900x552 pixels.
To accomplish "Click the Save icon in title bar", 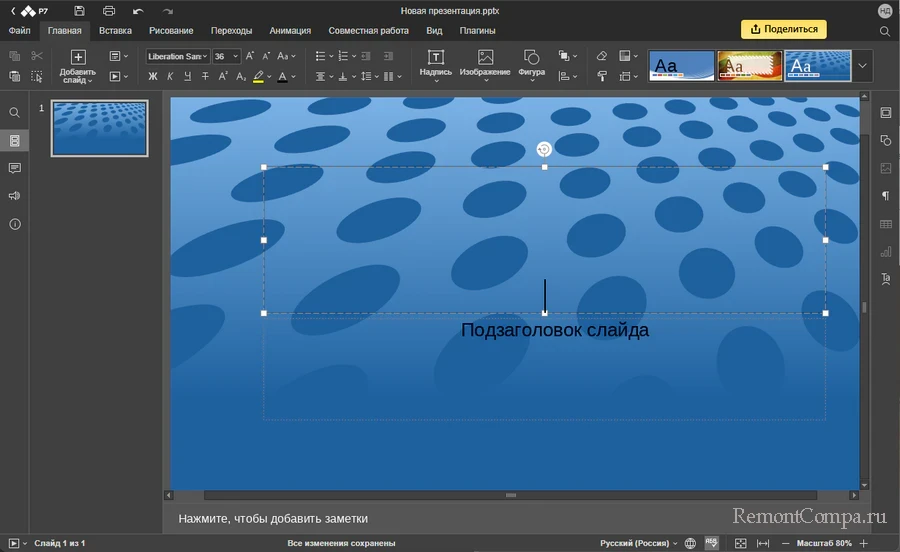I will click(x=79, y=11).
